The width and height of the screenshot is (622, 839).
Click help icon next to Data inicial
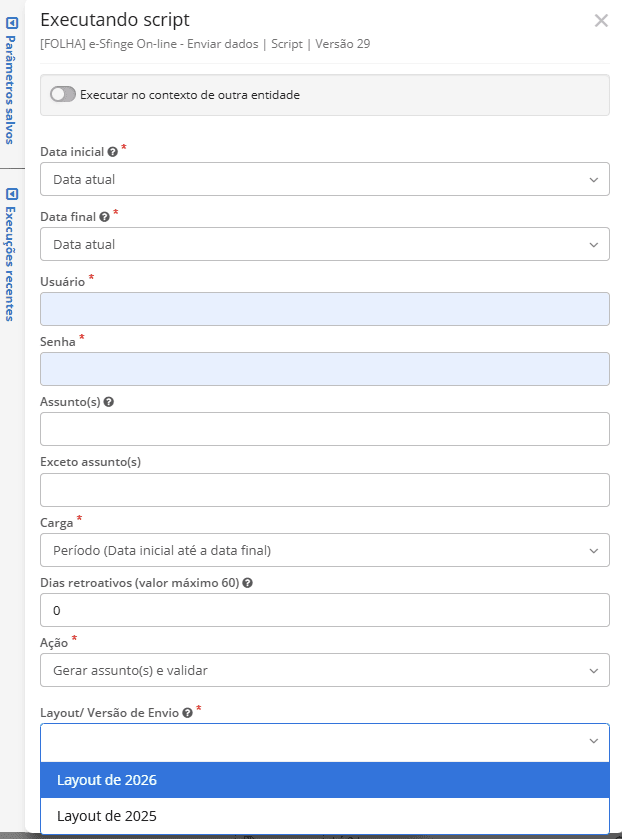[112, 151]
